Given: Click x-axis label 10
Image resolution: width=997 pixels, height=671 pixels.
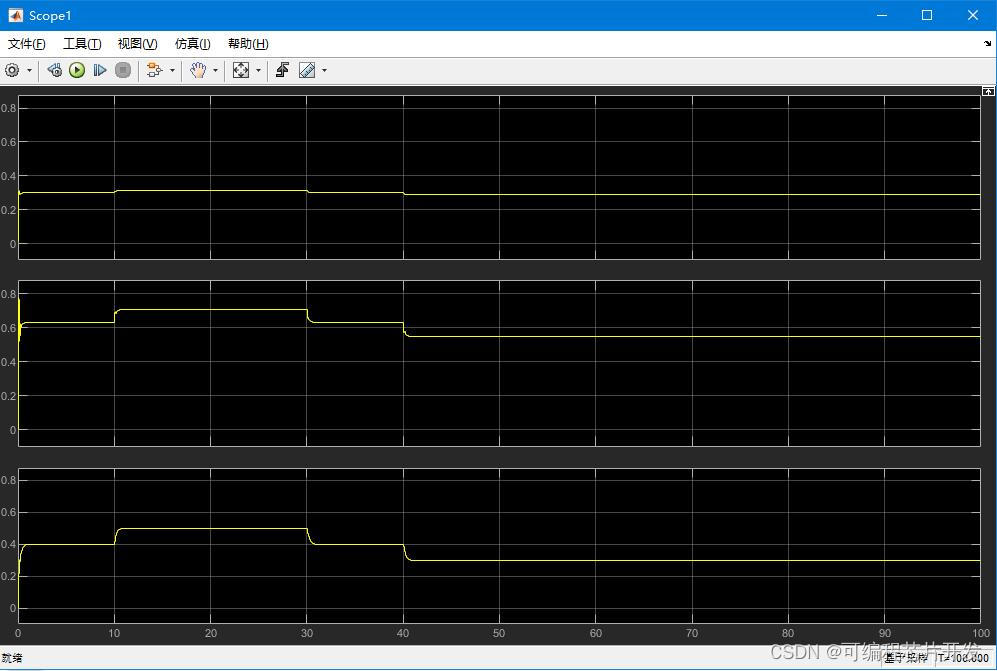Looking at the screenshot, I should (x=114, y=633).
